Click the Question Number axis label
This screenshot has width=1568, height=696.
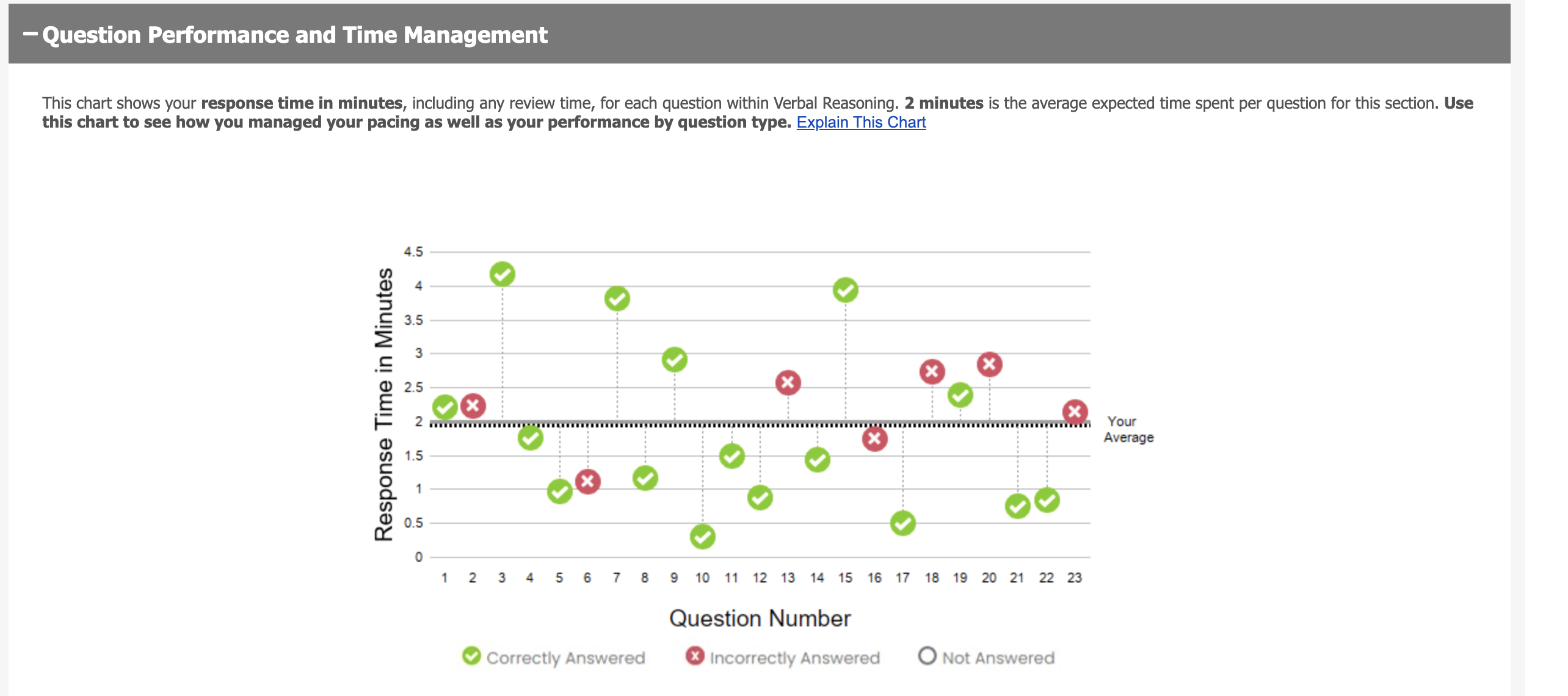coord(760,617)
